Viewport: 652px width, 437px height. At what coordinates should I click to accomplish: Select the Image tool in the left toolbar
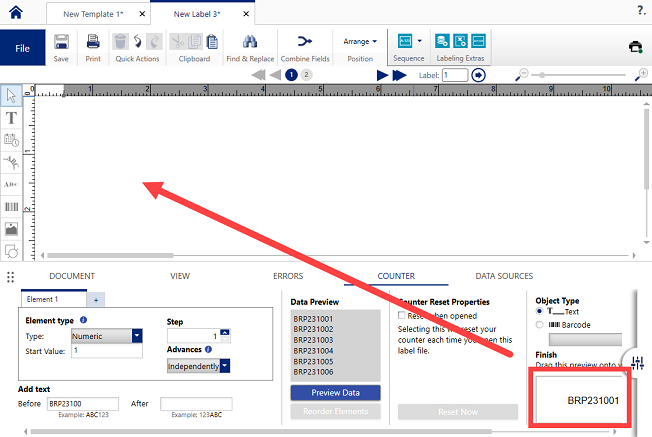click(x=12, y=229)
